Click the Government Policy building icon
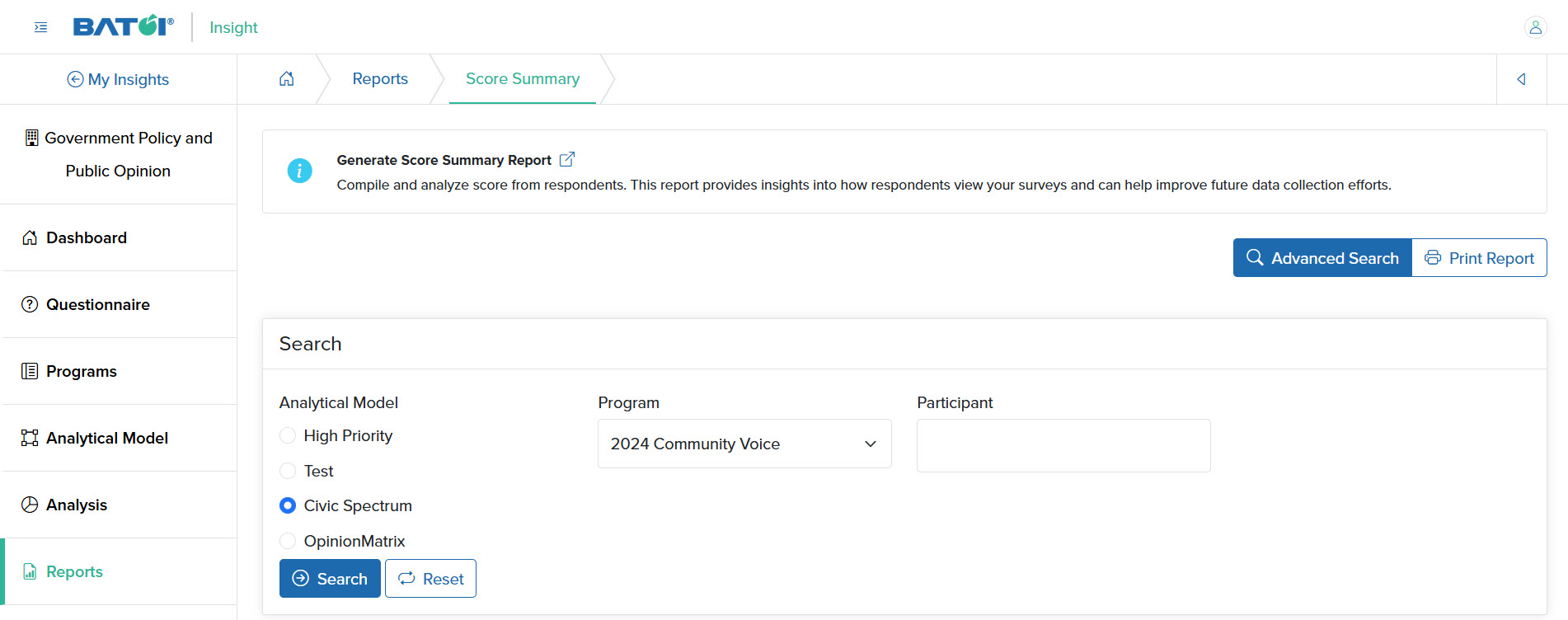Viewport: 1568px width, 620px height. tap(31, 138)
